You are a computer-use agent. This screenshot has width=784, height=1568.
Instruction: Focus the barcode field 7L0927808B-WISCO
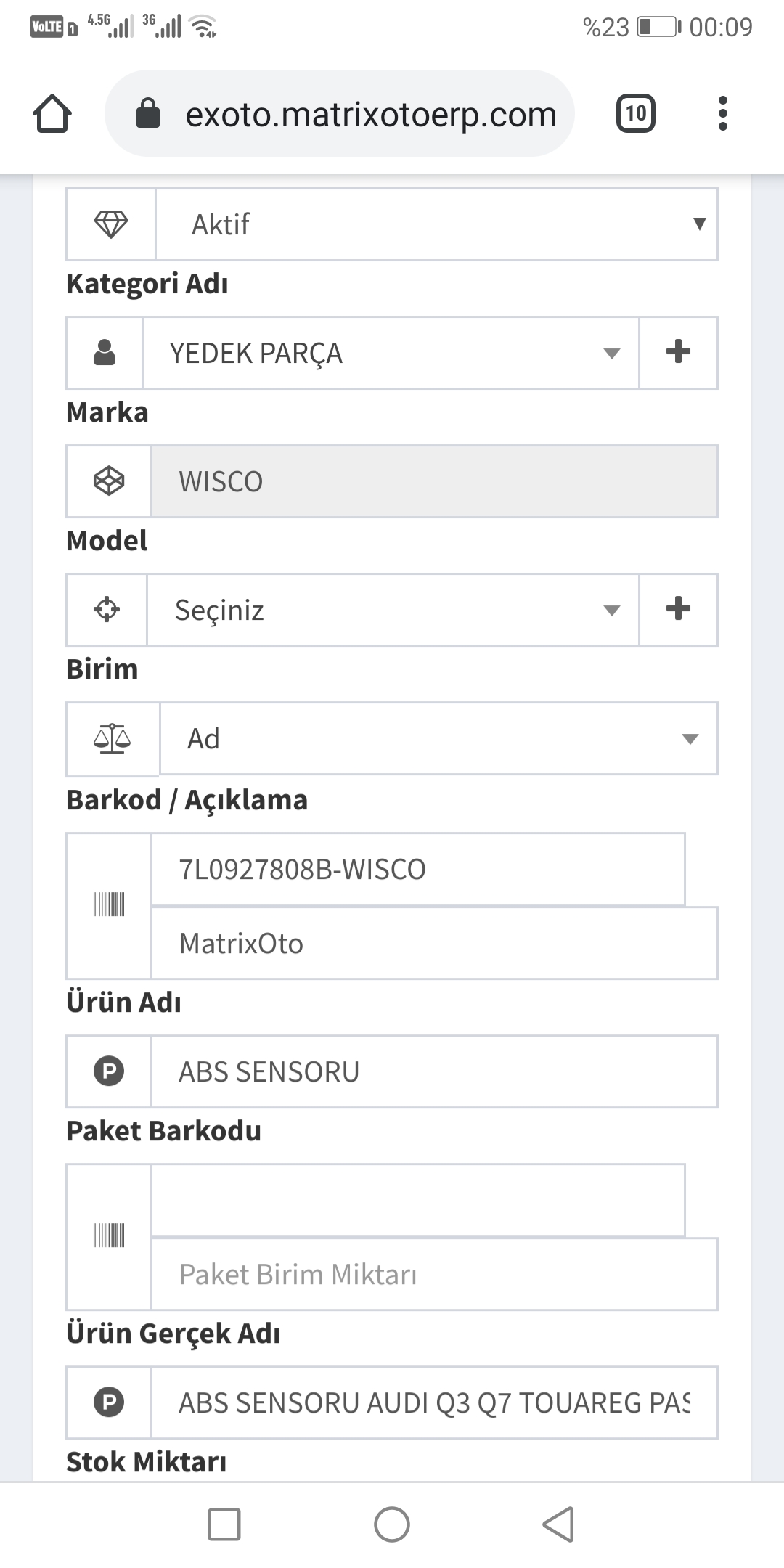(x=417, y=869)
